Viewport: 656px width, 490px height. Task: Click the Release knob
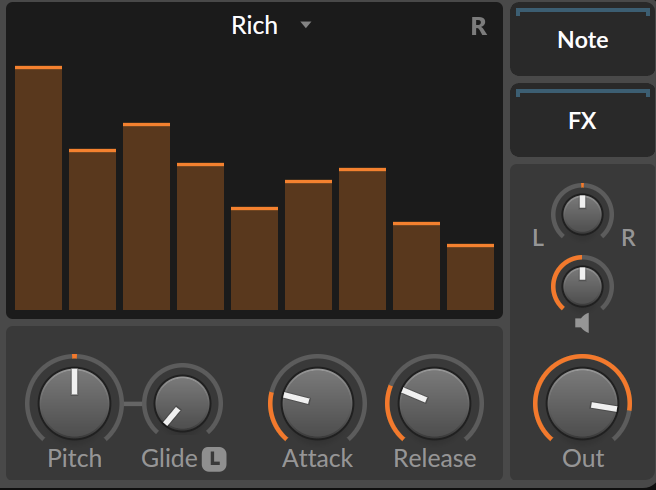point(434,403)
